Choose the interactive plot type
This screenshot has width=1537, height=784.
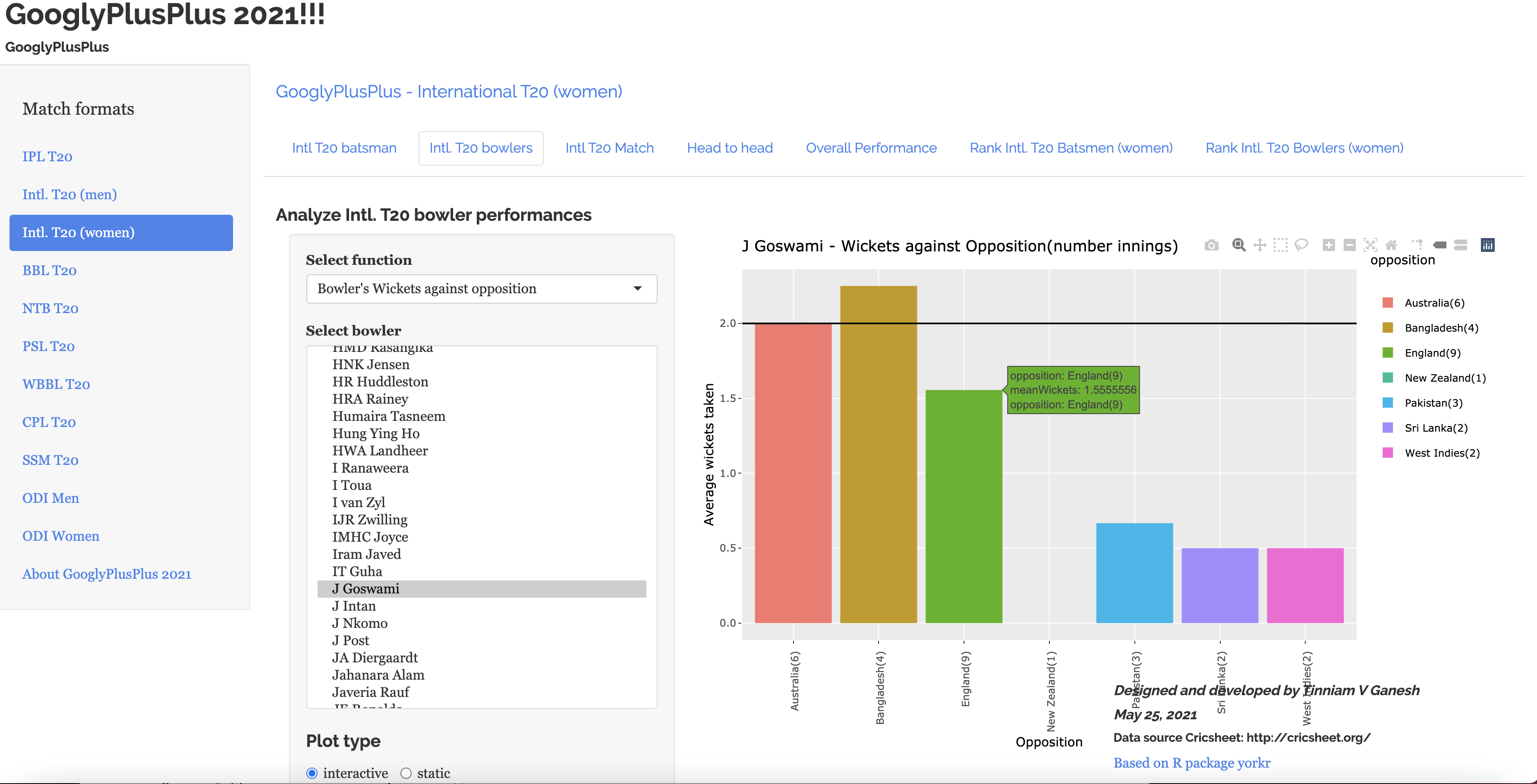pyautogui.click(x=312, y=773)
